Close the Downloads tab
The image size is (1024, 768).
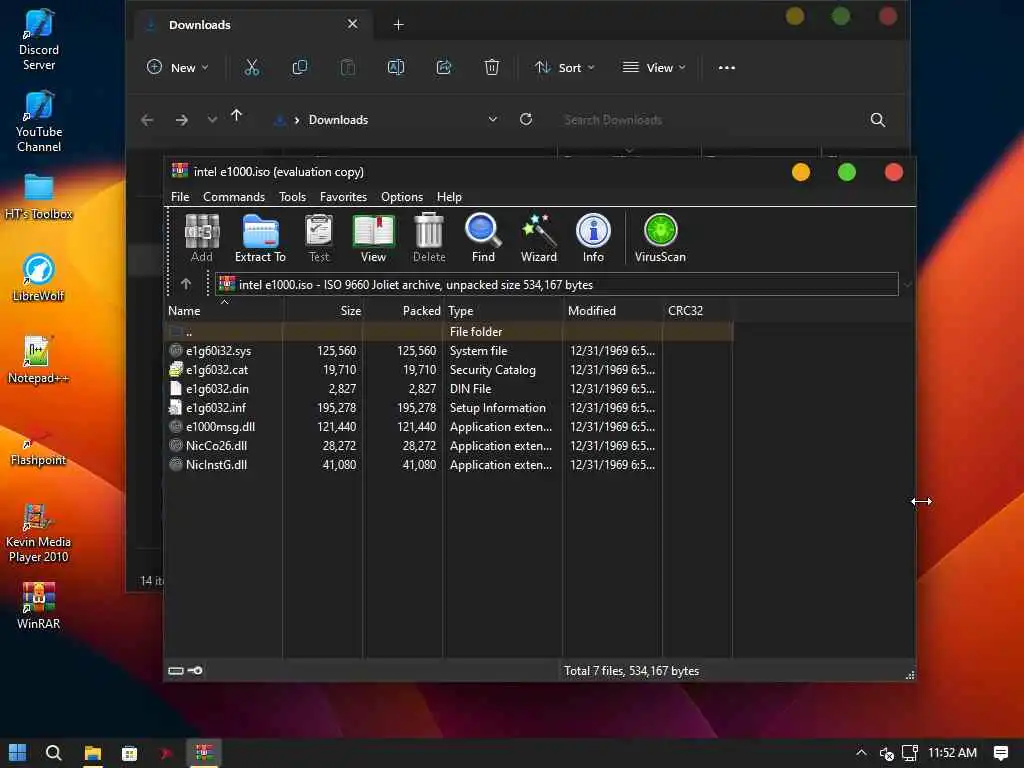pyautogui.click(x=353, y=24)
